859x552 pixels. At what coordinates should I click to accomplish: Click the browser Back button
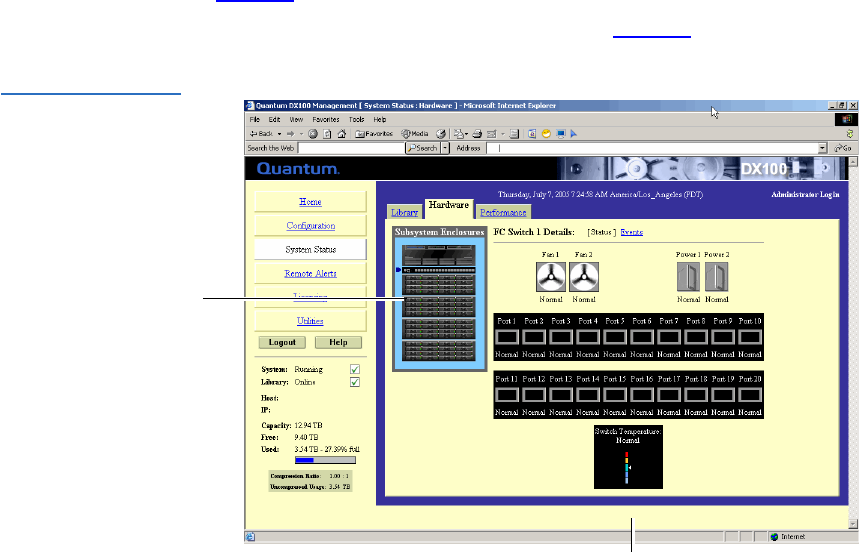261,134
